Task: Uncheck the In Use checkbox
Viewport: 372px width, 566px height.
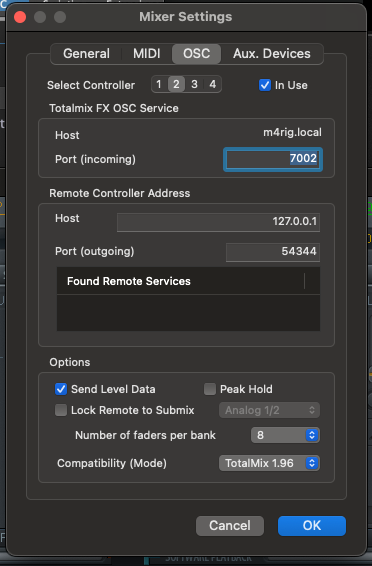Action: click(x=265, y=85)
